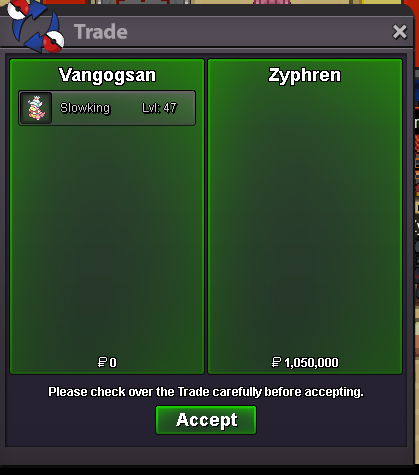Click the Vangogsan player name header
Screen dimensions: 419x475
(107, 75)
